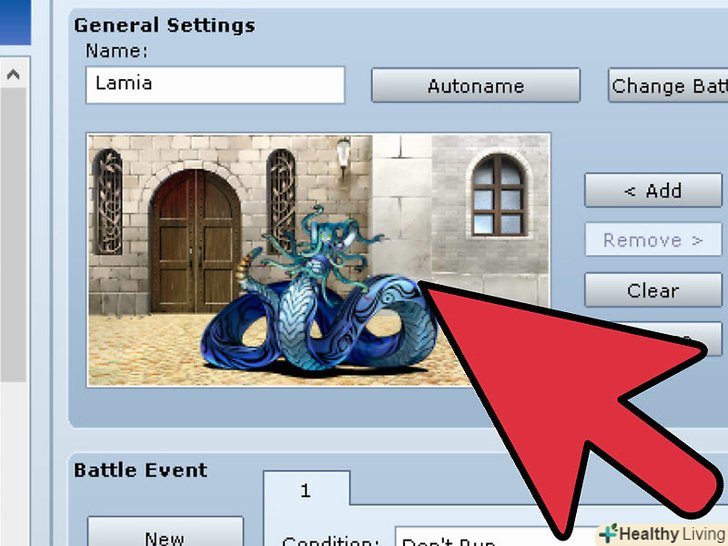Click the up arrow of the left scrollbar
The width and height of the screenshot is (728, 546).
pos(13,74)
